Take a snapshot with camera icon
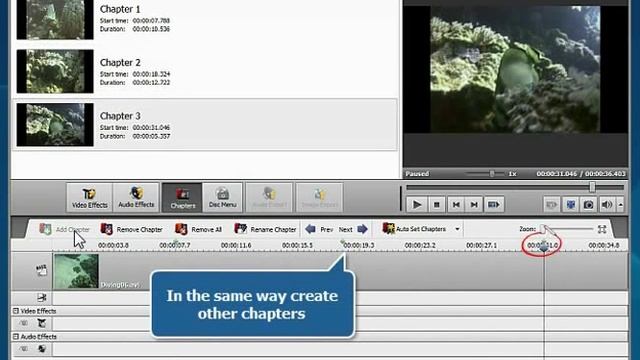 pos(588,204)
